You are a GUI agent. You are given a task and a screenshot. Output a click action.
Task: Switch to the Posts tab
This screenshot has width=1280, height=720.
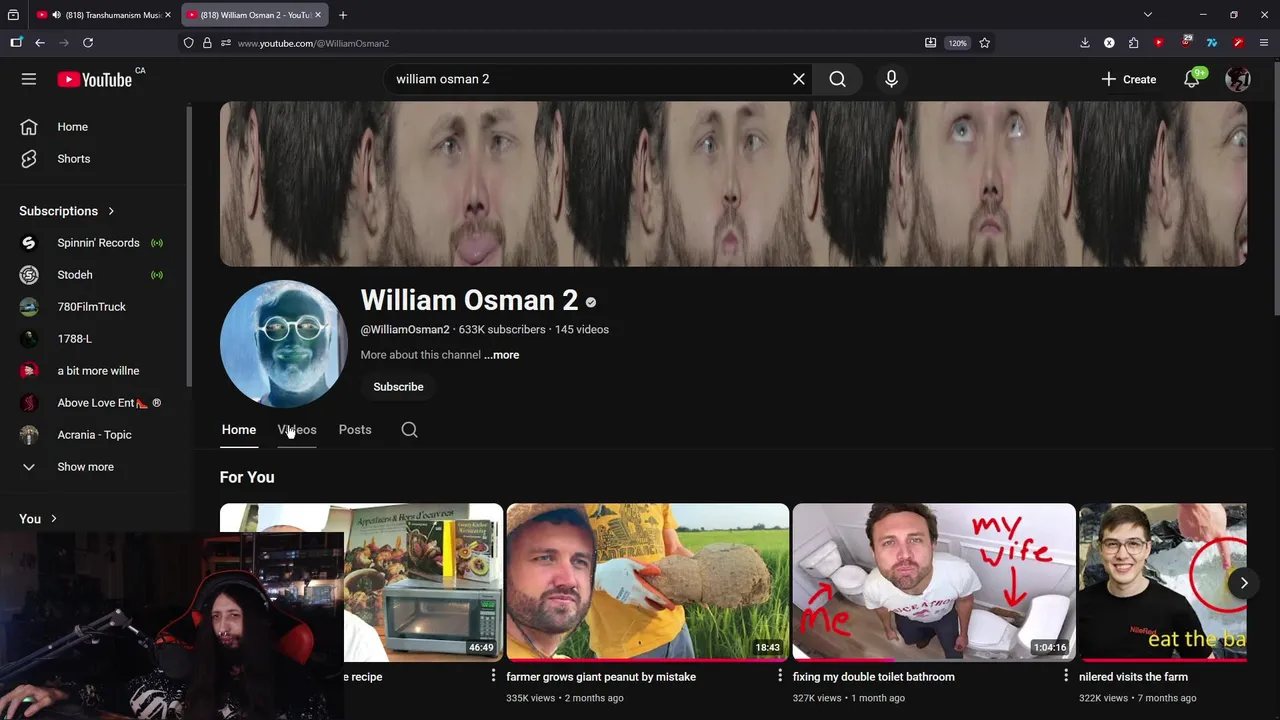point(355,430)
